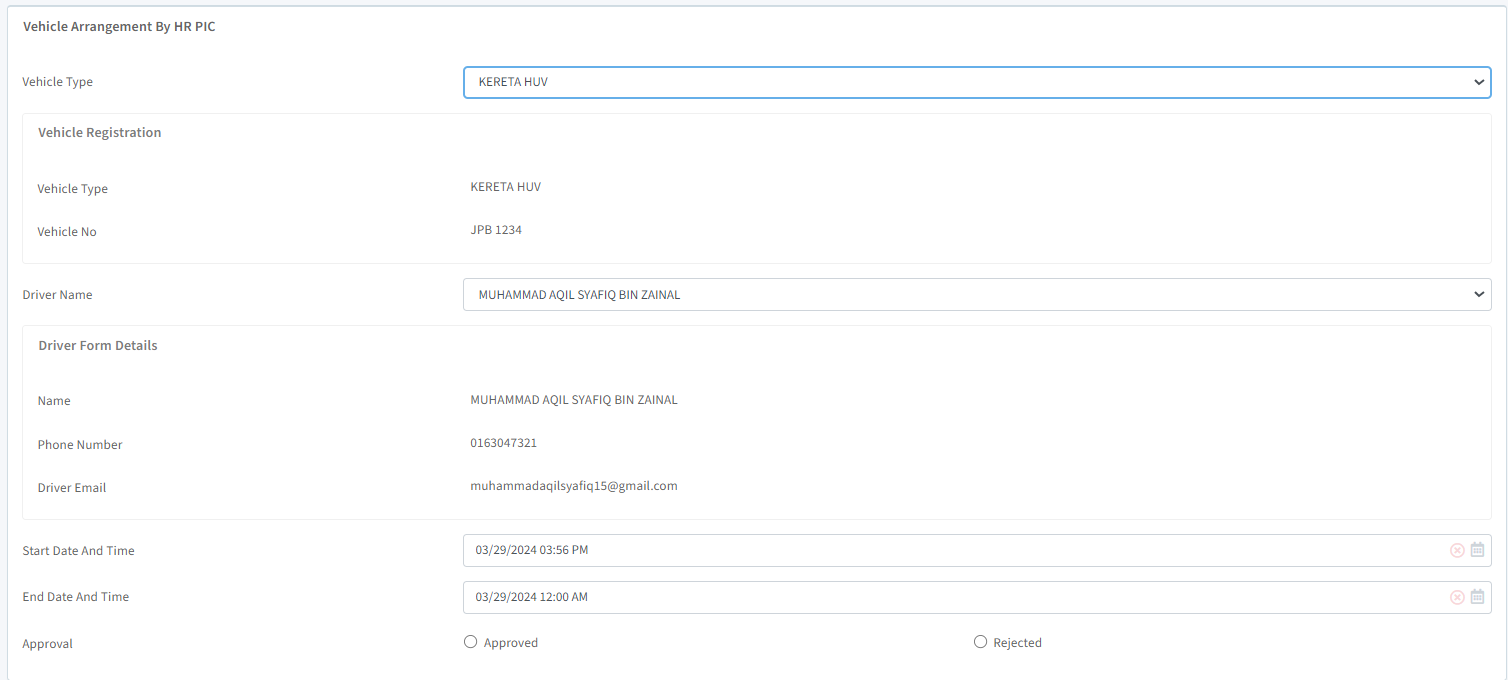Image resolution: width=1508 pixels, height=680 pixels.
Task: Click into the End Date And Time field
Action: [950, 597]
